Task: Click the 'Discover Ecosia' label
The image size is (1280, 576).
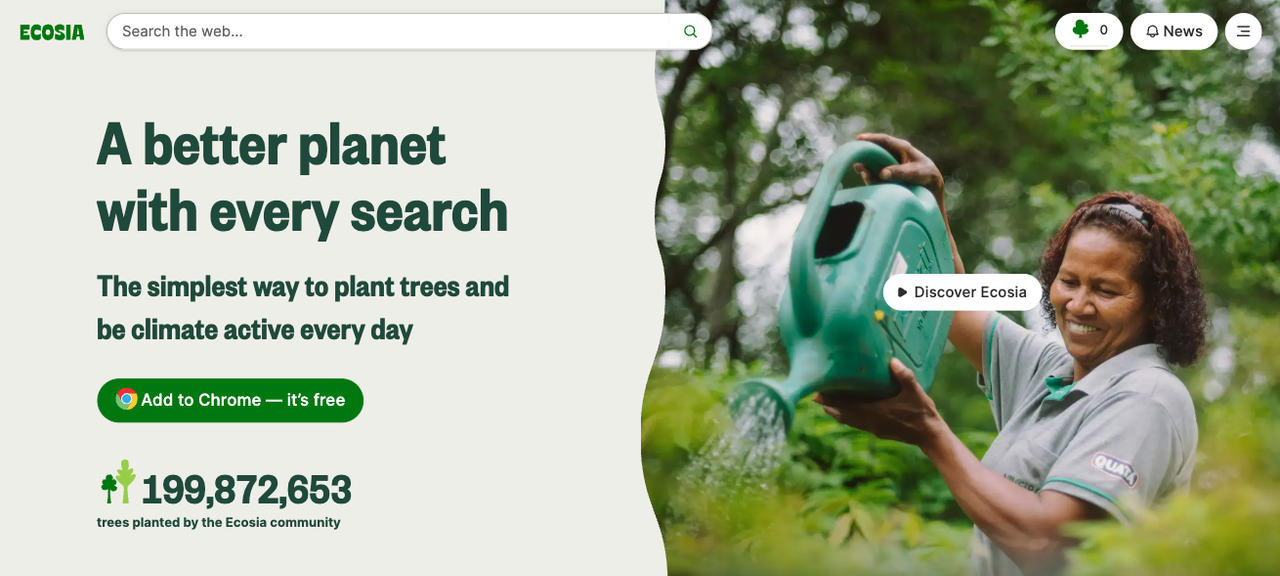Action: pos(970,292)
